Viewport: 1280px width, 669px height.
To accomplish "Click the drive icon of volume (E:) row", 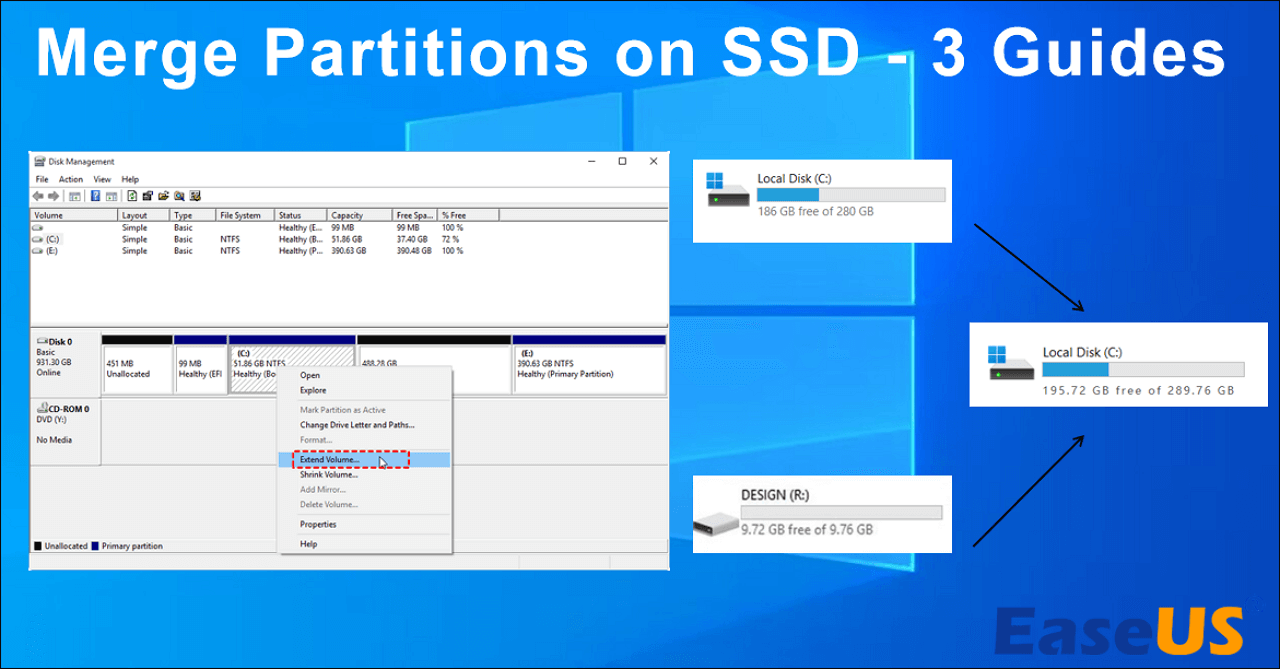I will click(37, 251).
